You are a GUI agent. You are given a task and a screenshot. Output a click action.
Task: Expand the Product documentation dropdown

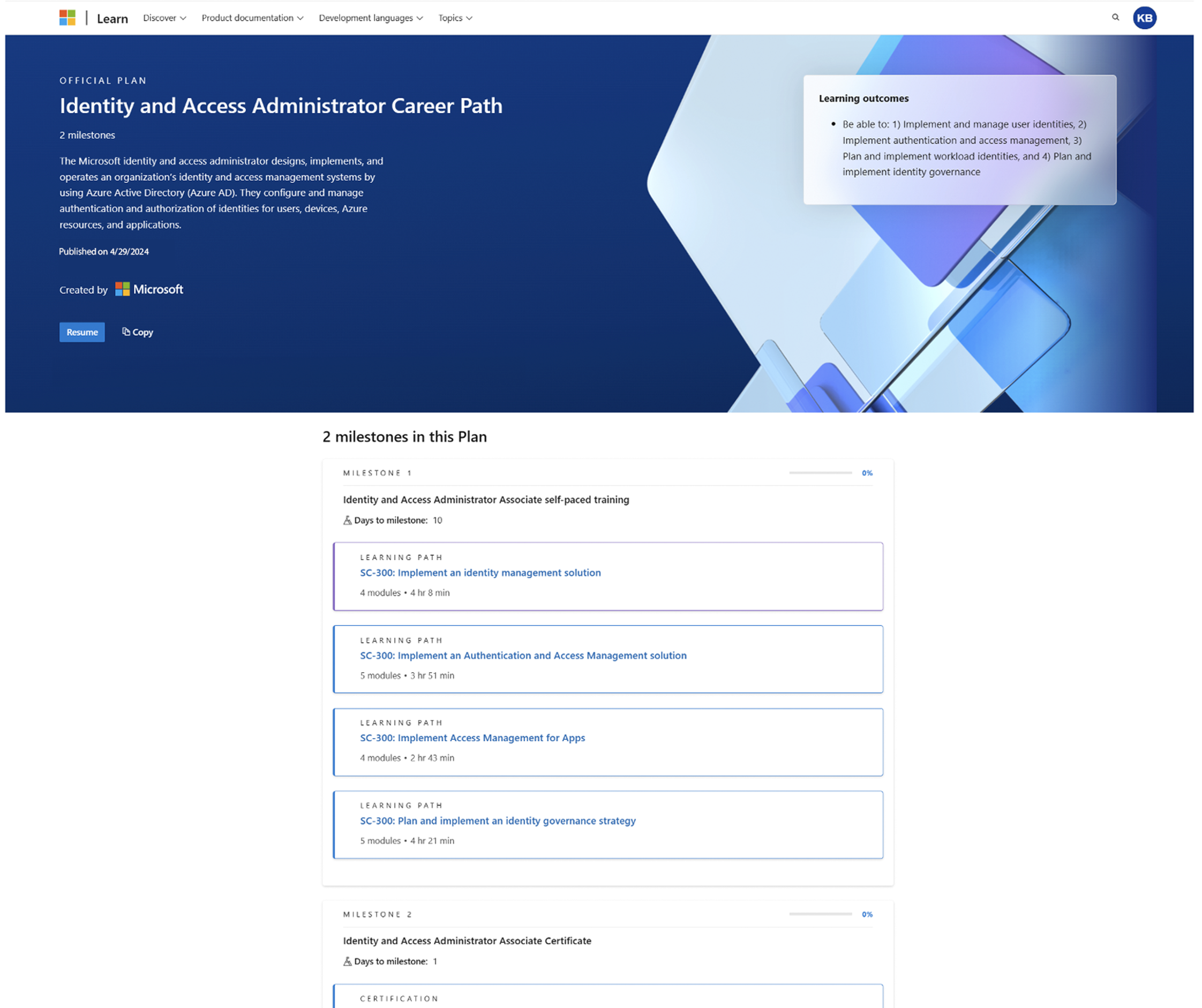[x=252, y=18]
